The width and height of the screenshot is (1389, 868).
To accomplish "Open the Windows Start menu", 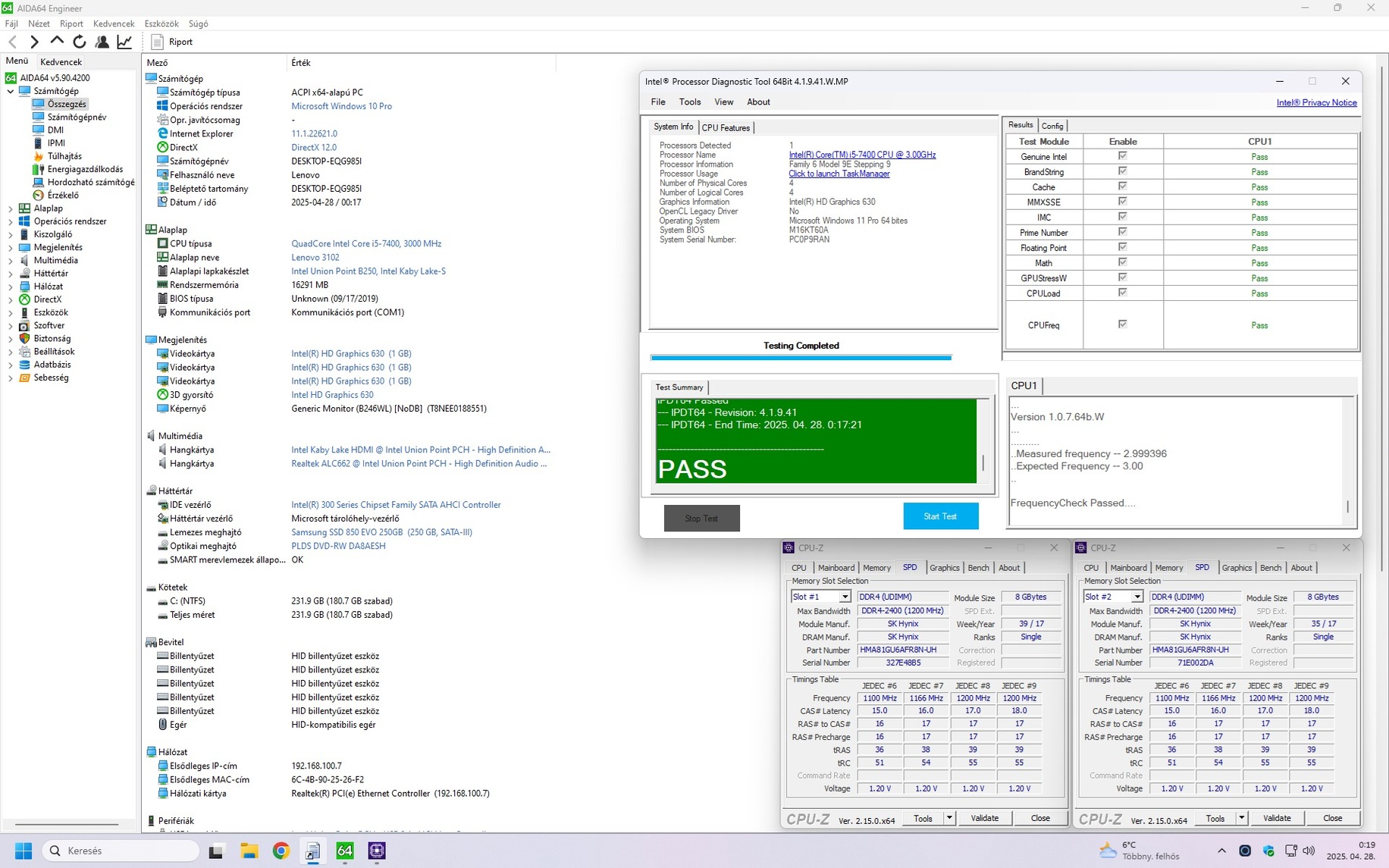I will click(24, 851).
